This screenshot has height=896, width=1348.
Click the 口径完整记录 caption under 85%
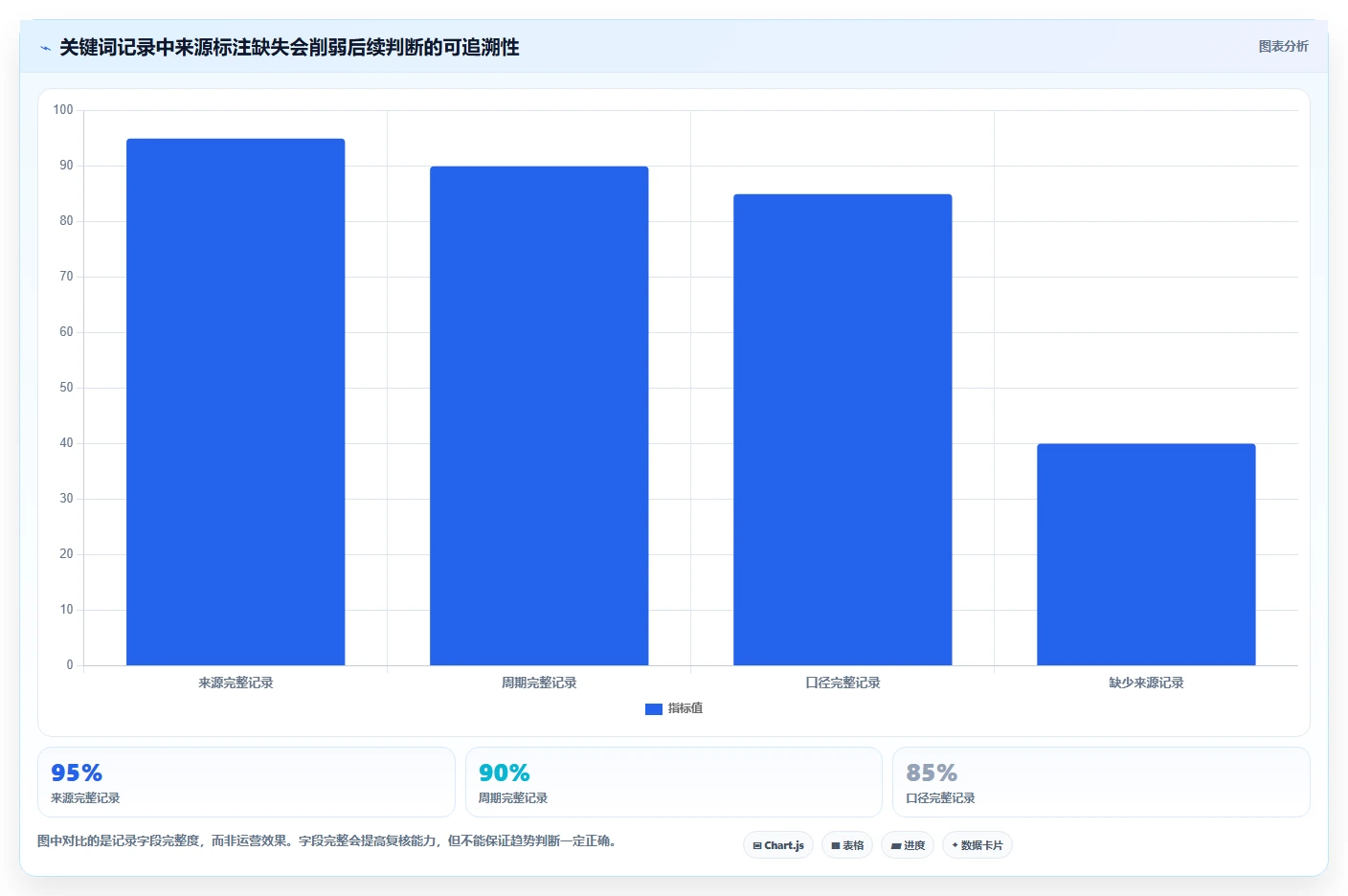940,798
